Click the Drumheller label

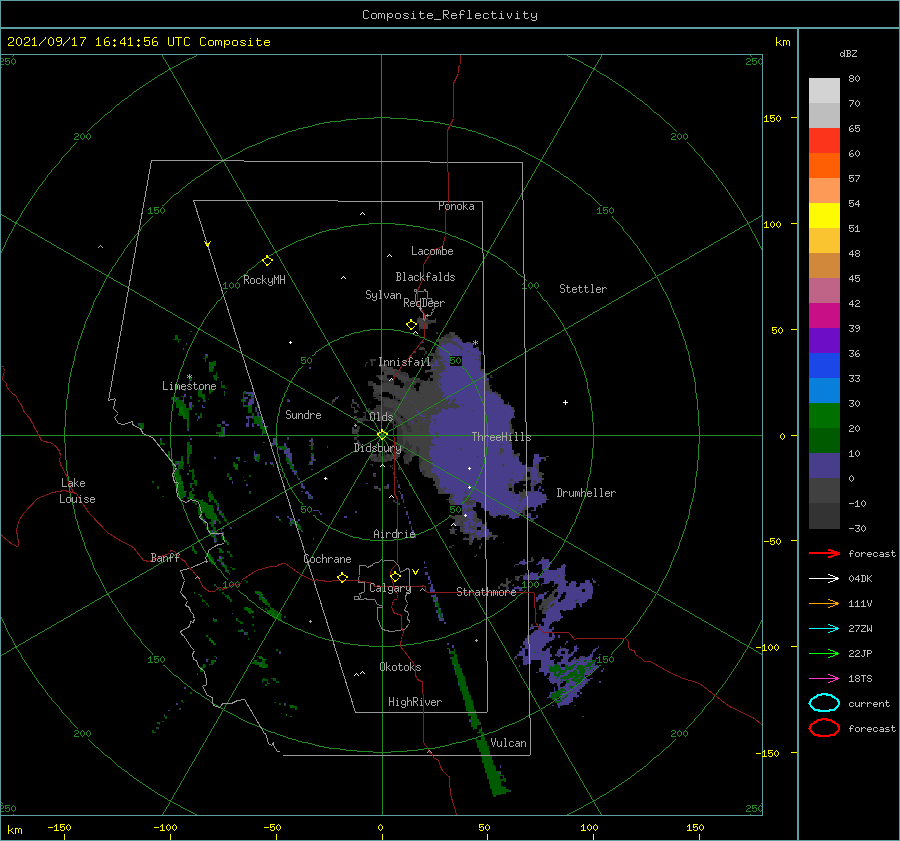586,493
